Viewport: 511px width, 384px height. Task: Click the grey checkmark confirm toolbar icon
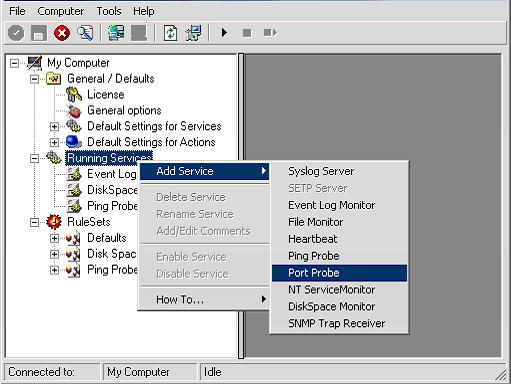click(16, 33)
